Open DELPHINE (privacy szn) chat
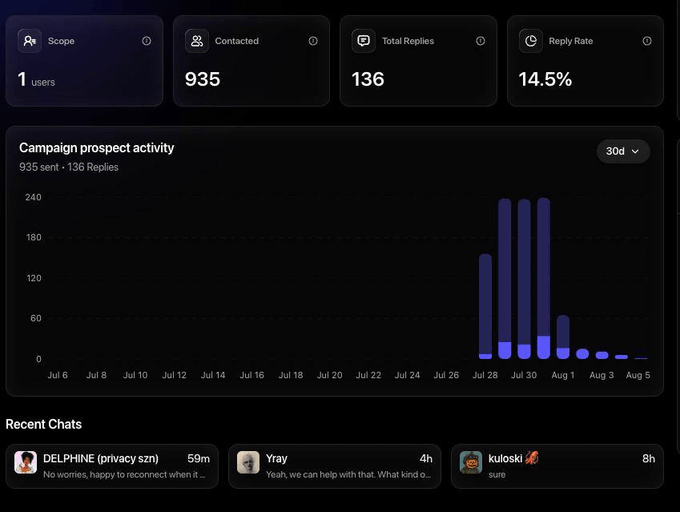The height and width of the screenshot is (512, 680). (x=112, y=466)
